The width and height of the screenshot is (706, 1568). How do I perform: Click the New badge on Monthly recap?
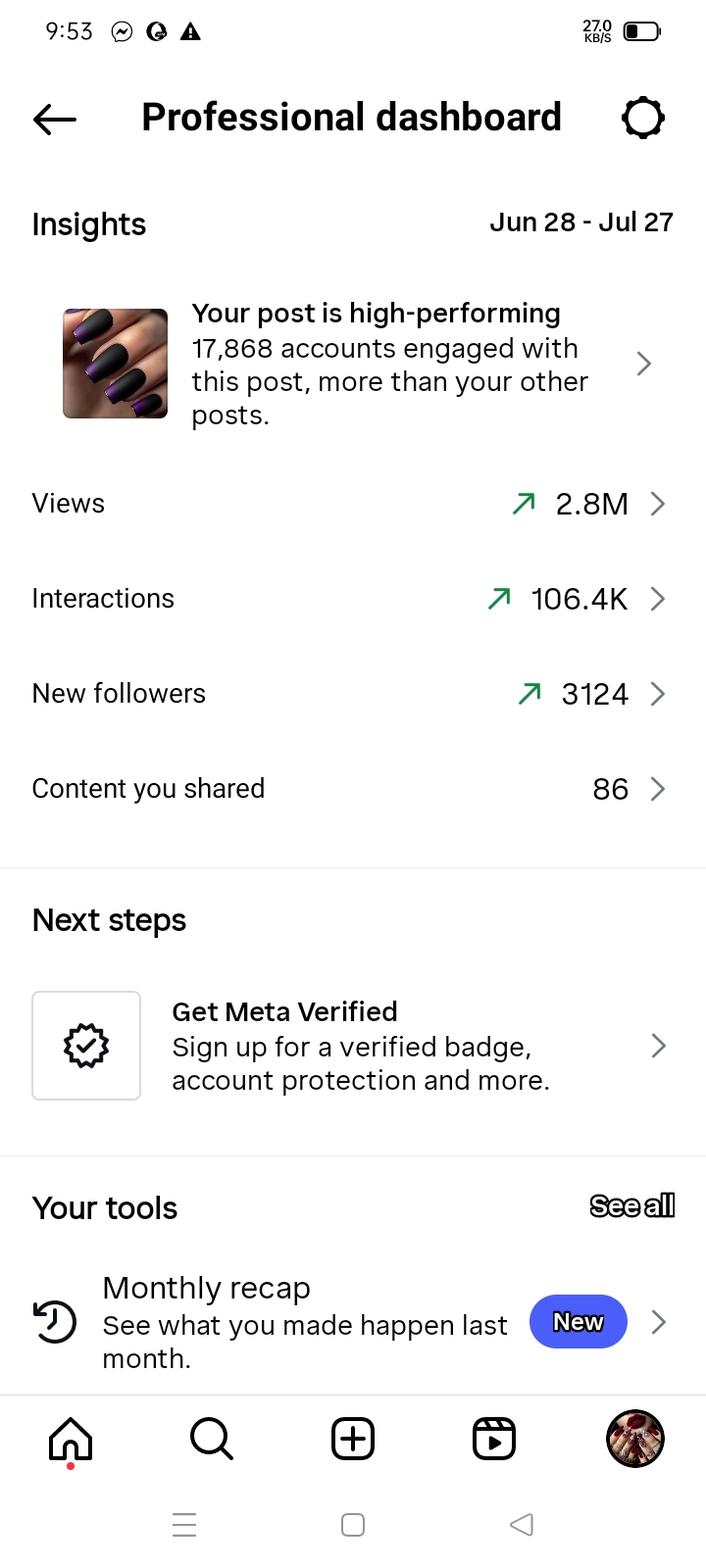578,1322
